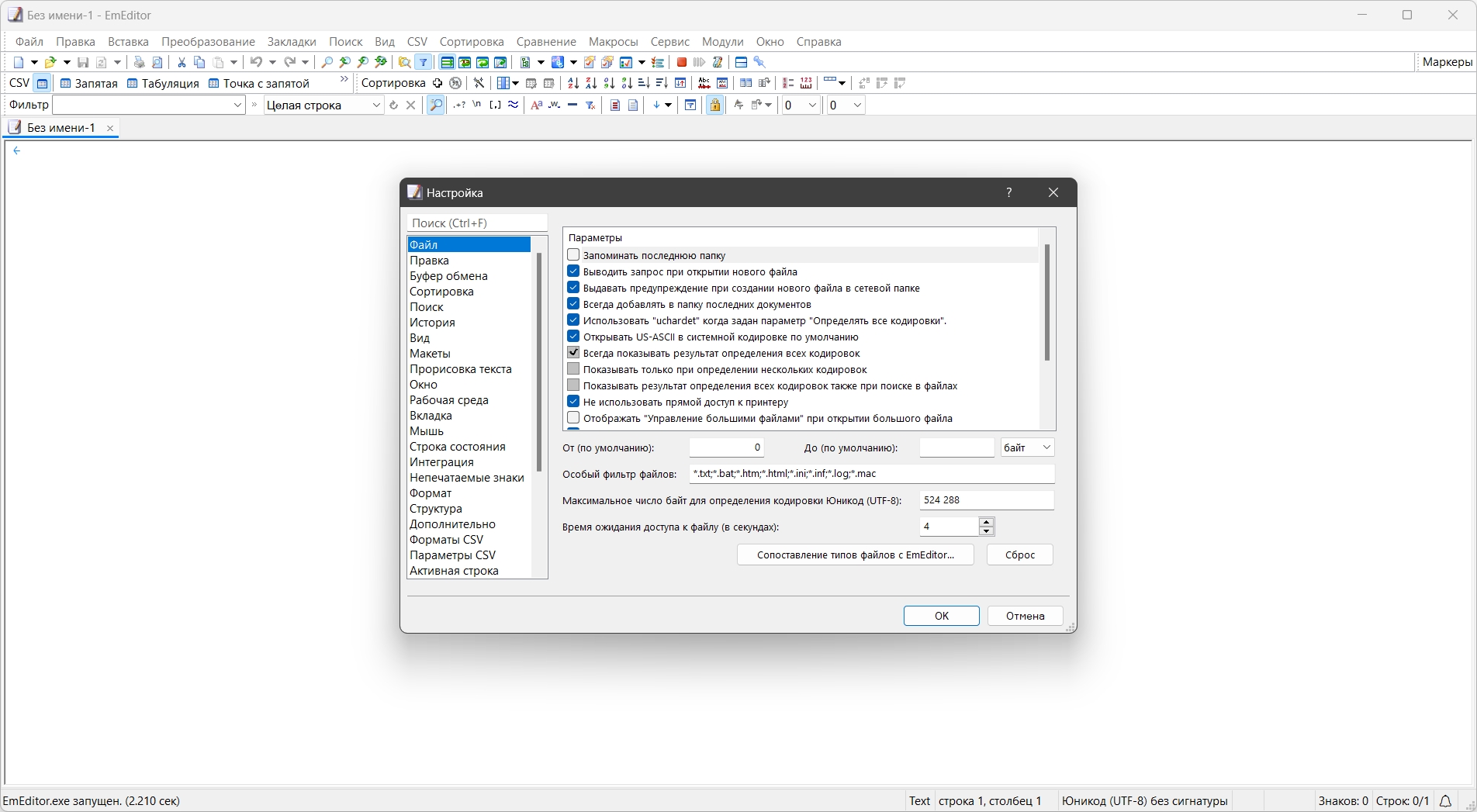
Task: Click the New file icon in the toolbar
Action: (19, 62)
